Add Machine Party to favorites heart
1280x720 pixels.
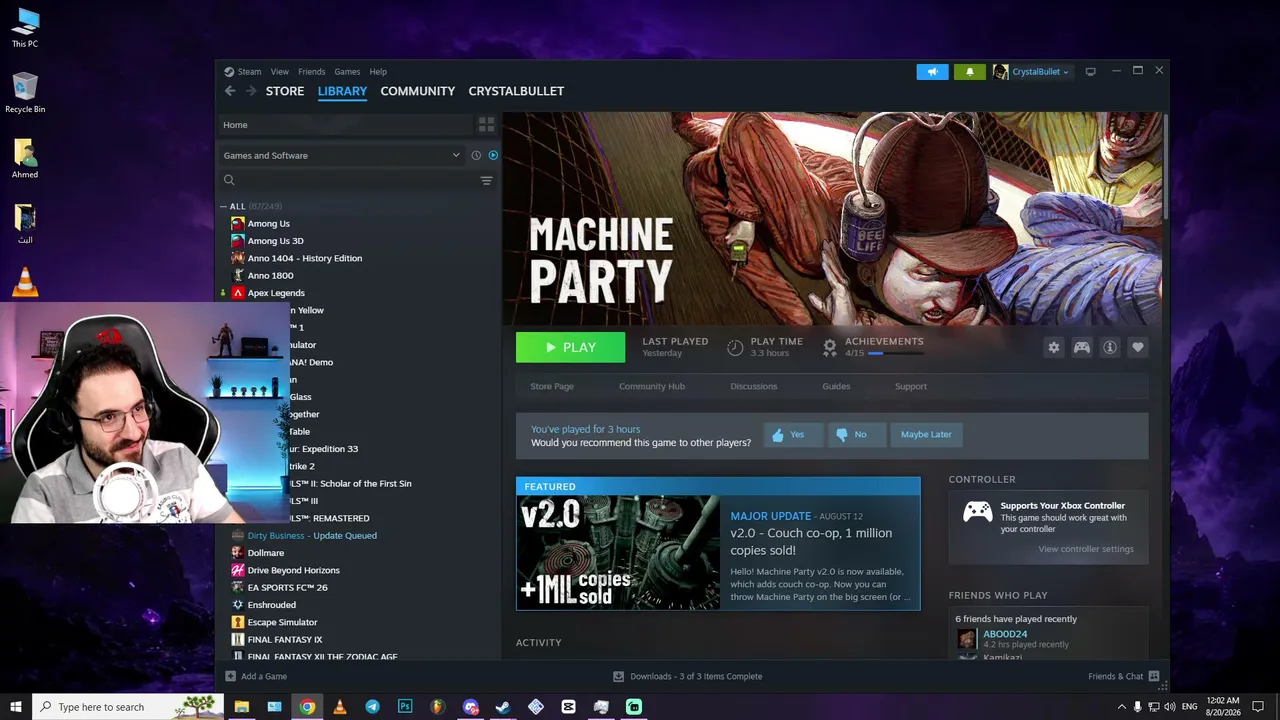coord(1137,347)
